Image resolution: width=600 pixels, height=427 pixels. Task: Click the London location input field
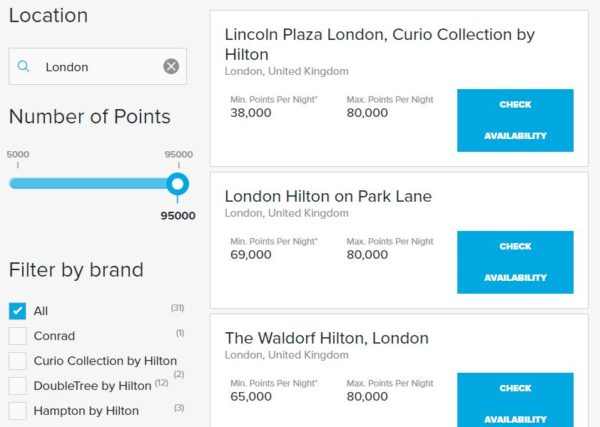(x=98, y=67)
